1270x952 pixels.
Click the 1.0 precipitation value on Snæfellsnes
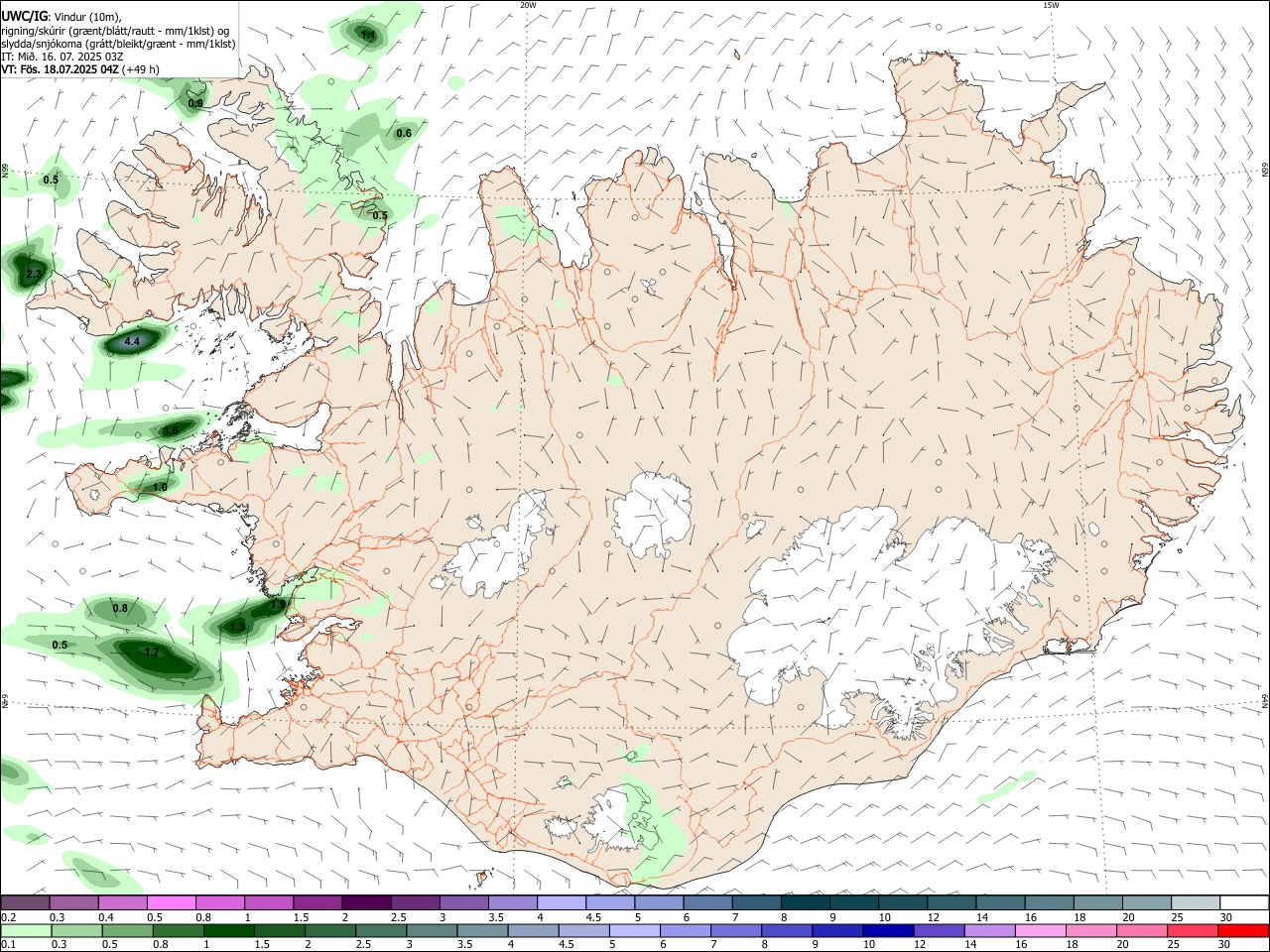click(160, 488)
